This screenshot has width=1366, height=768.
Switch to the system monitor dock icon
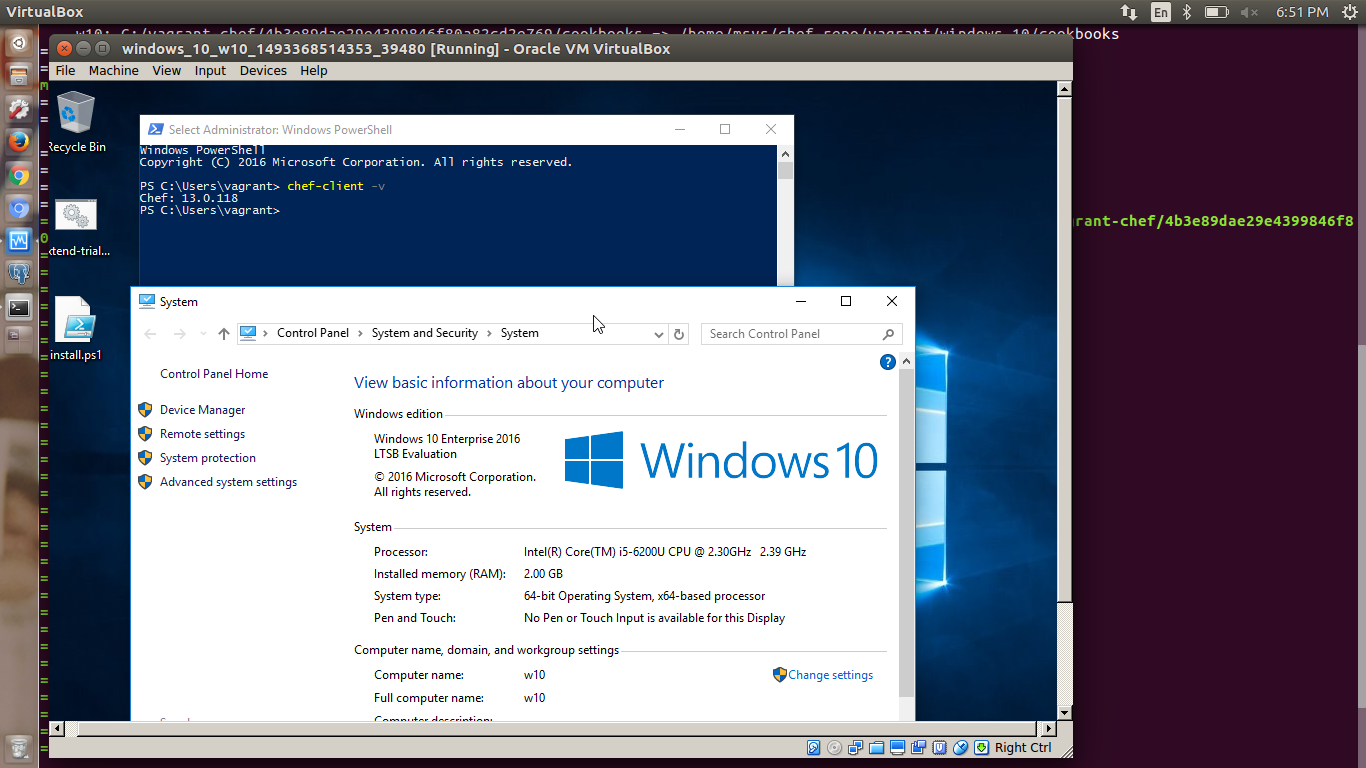[x=19, y=241]
